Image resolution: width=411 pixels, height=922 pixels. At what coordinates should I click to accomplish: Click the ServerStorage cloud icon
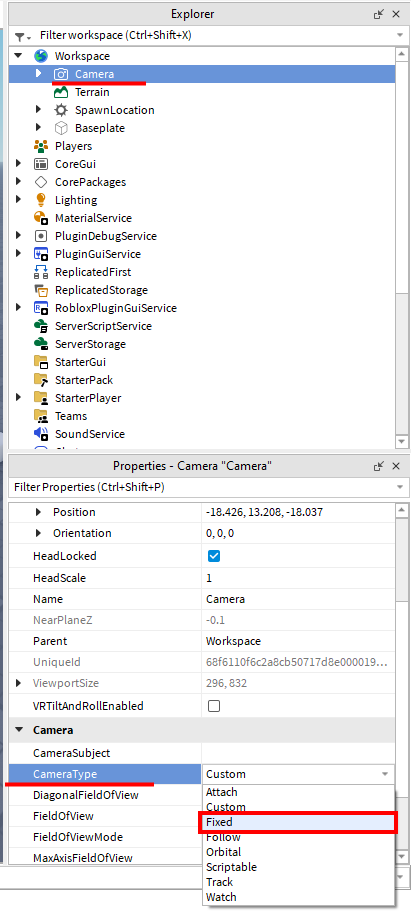point(41,344)
